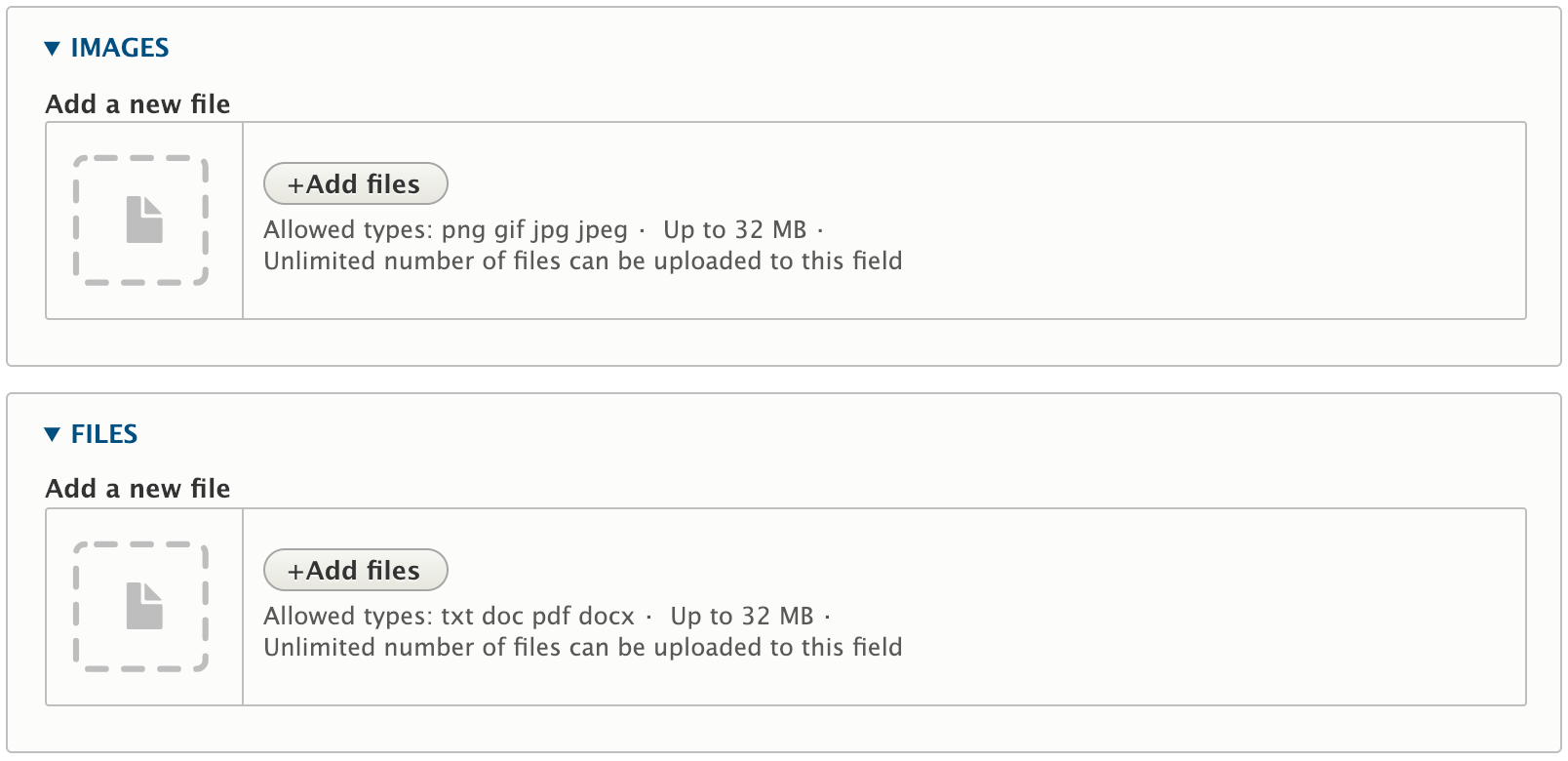Click the 'Add a new file' label under IMAGES

click(x=137, y=104)
